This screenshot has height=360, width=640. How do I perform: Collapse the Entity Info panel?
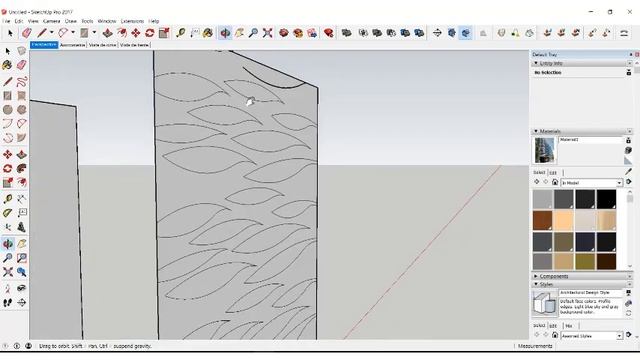tap(536, 63)
